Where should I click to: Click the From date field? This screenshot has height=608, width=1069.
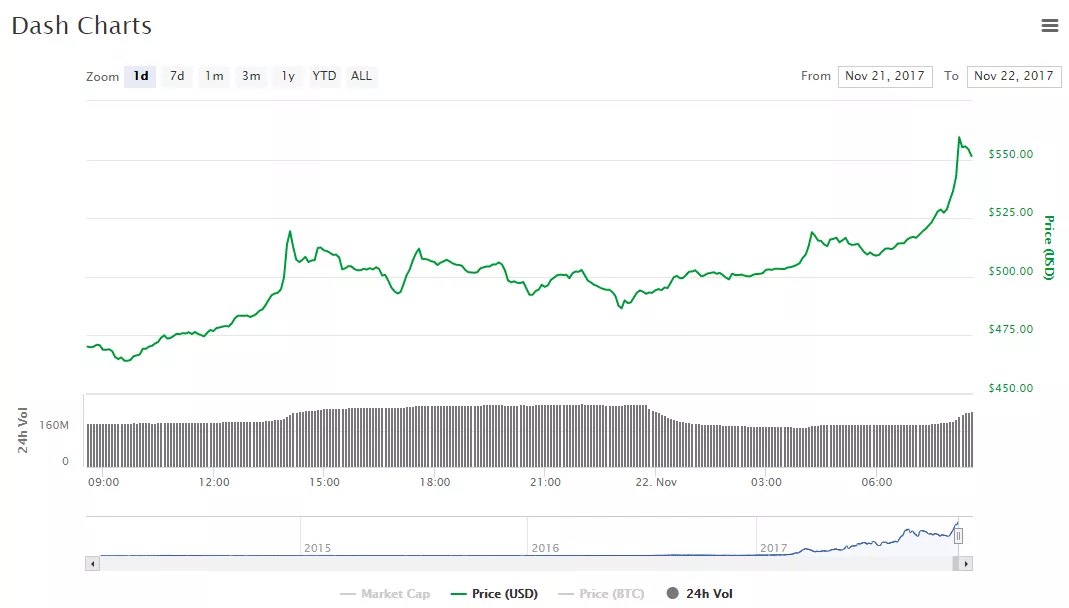pyautogui.click(x=885, y=76)
